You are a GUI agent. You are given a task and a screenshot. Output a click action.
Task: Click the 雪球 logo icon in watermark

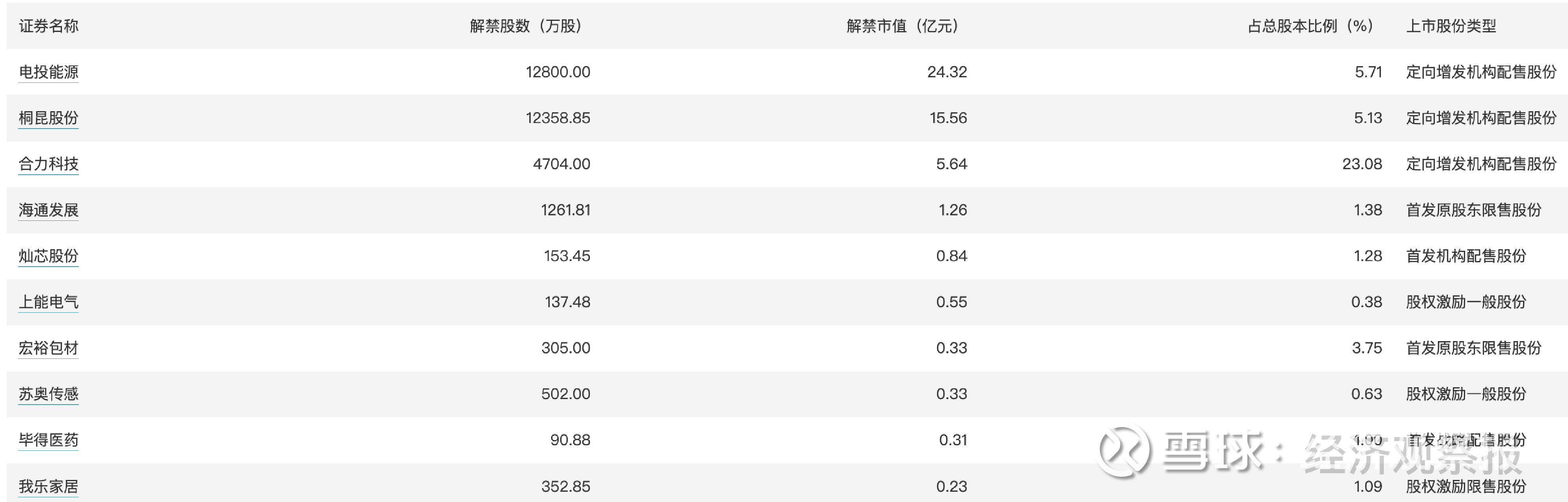tap(1124, 451)
